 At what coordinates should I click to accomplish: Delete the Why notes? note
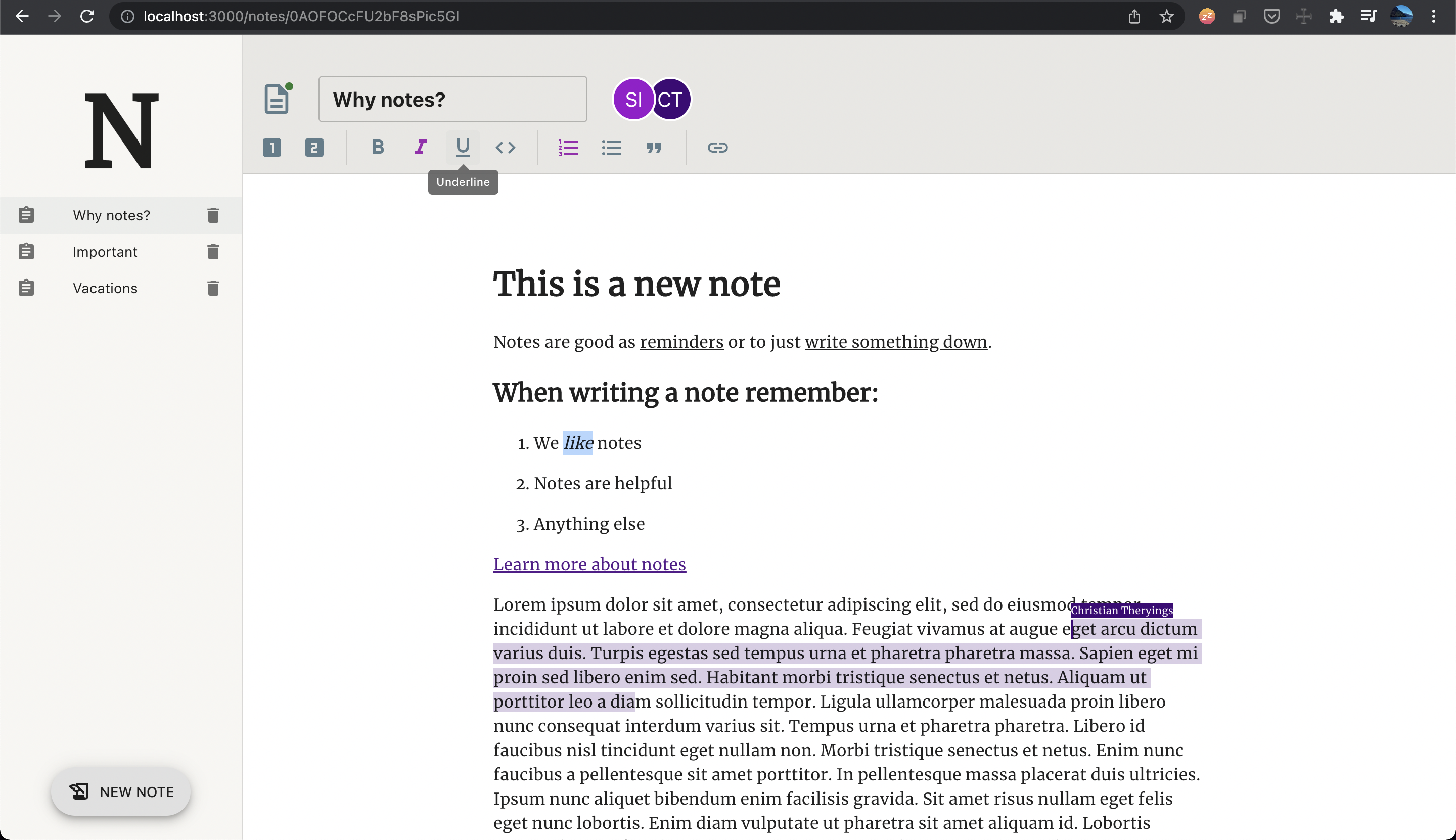[213, 215]
